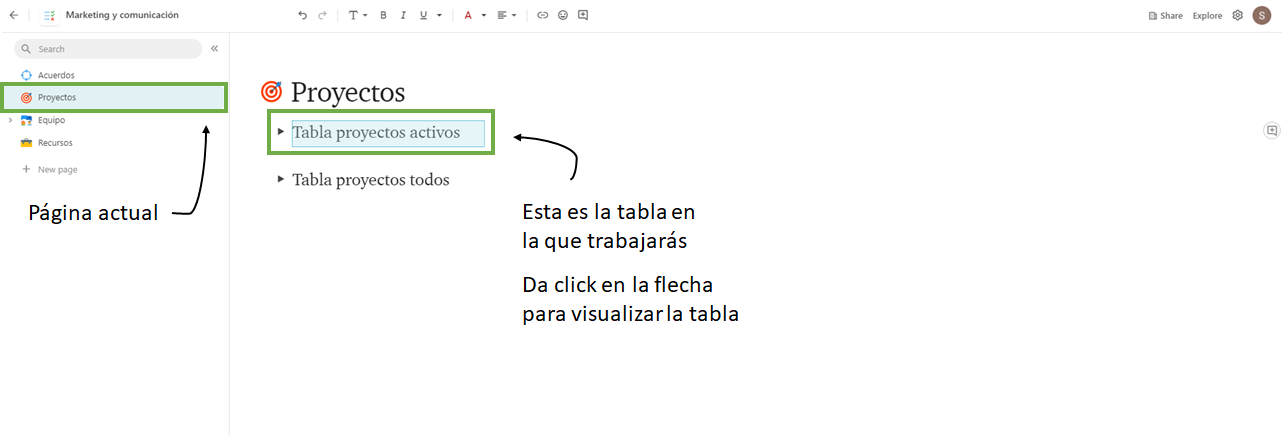
Task: Click the Equipo page icon
Action: click(27, 120)
